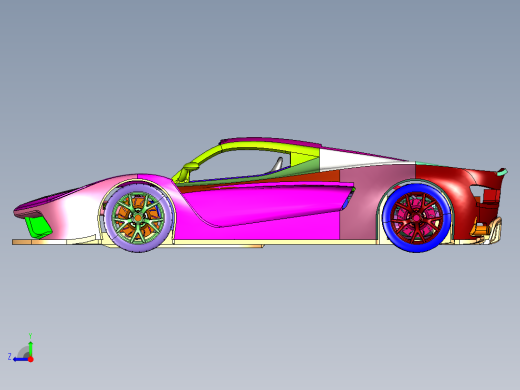Click the Z axis label
The image size is (520, 390).
tap(9, 357)
